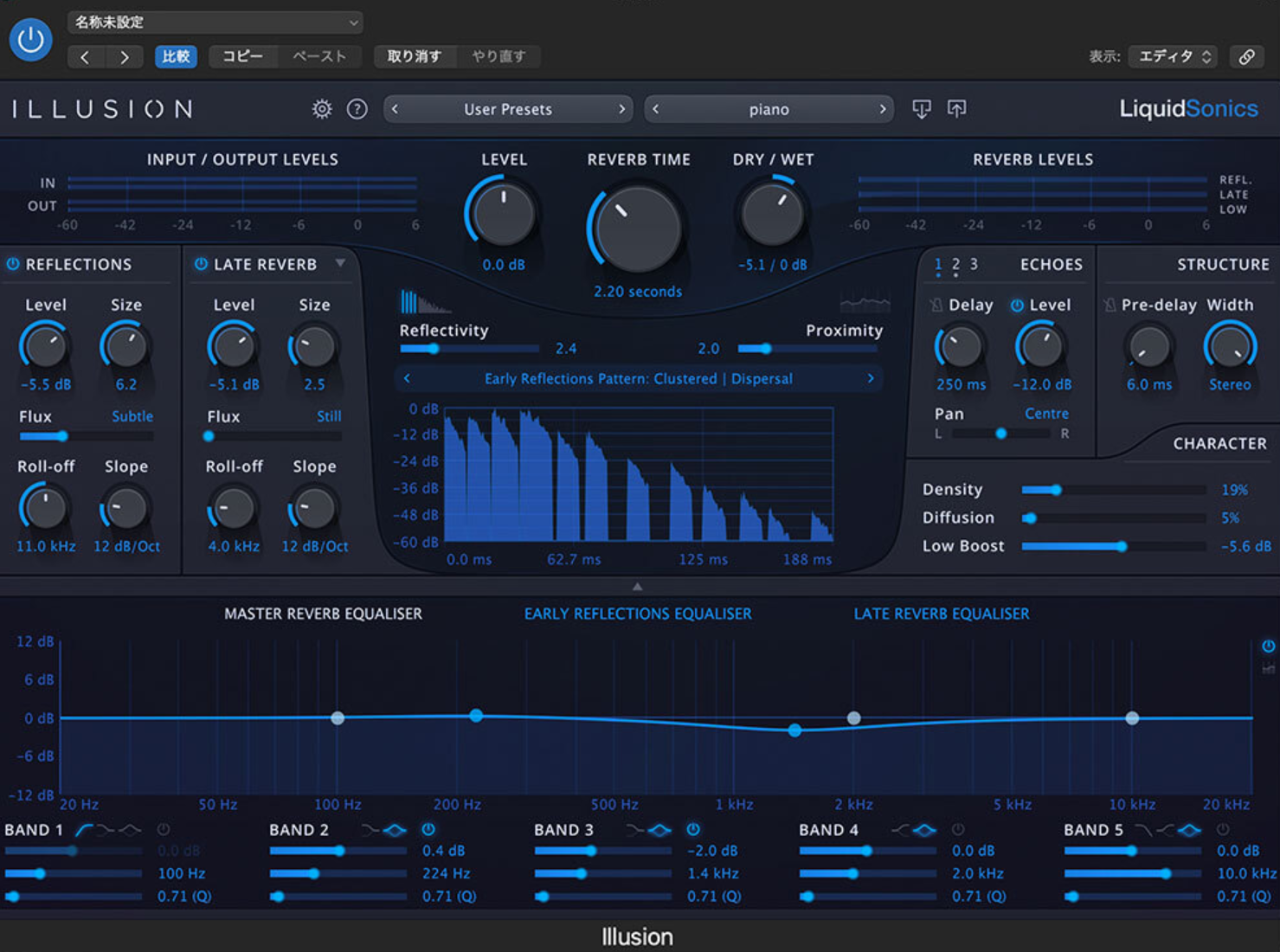
Task: Click next arrow on piano preset selector
Action: [882, 109]
